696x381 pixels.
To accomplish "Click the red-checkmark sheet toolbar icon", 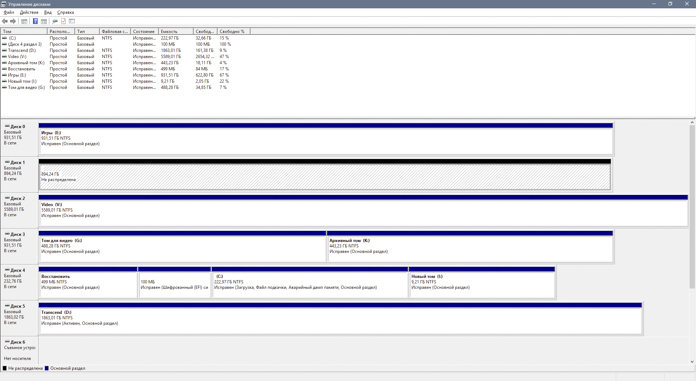I will (x=63, y=21).
